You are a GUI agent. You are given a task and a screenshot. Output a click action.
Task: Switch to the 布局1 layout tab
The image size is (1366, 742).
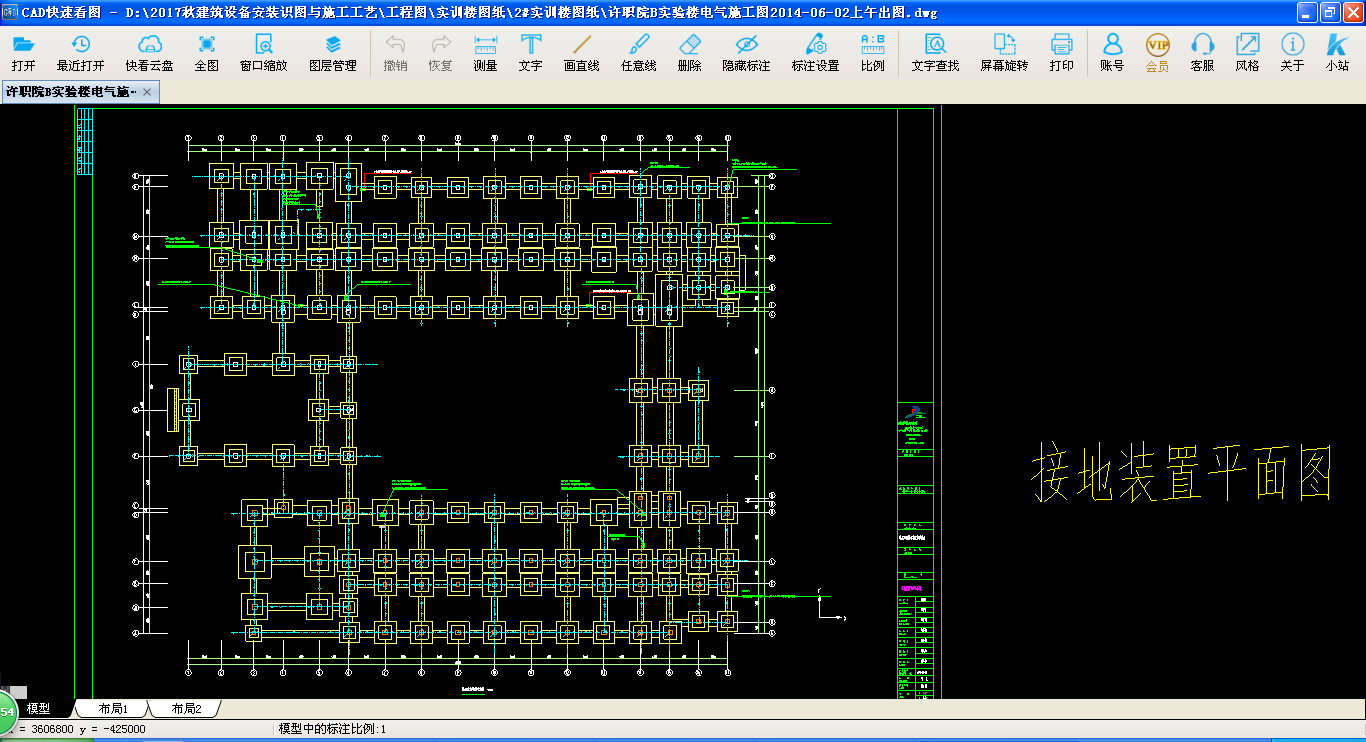[110, 708]
